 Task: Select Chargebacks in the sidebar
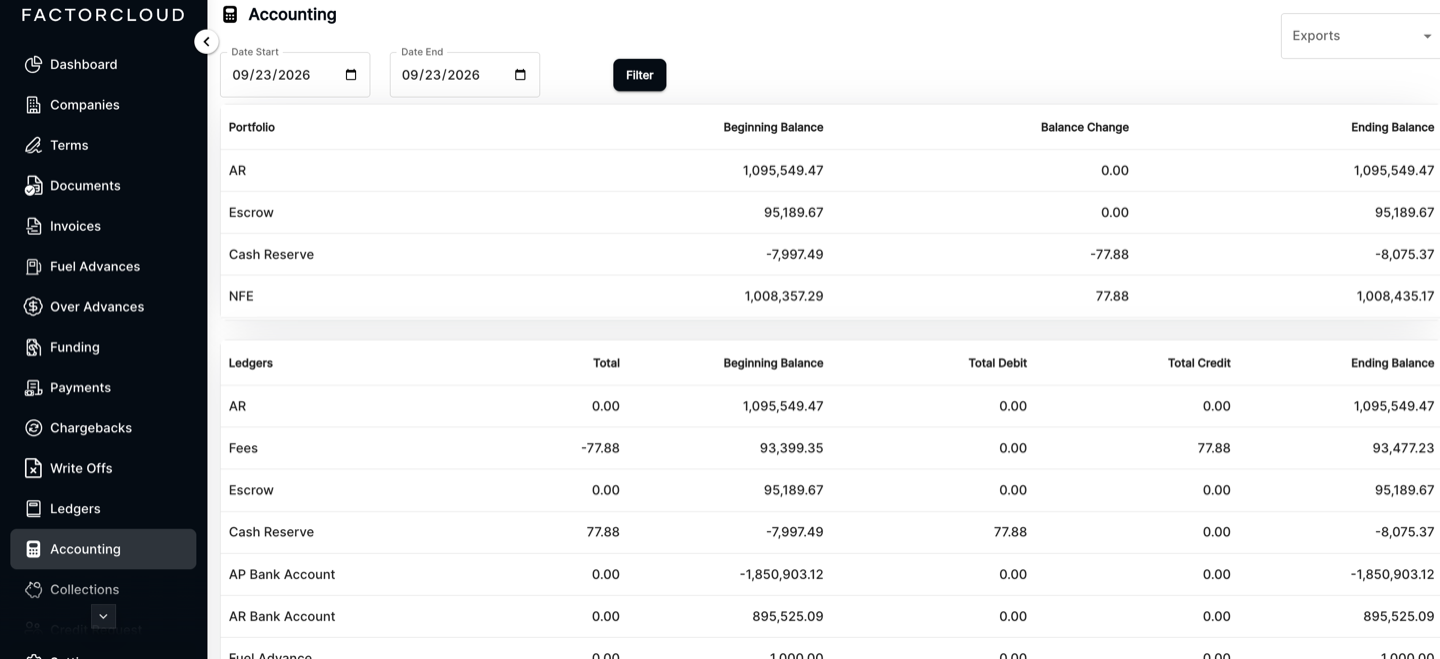tap(103, 428)
